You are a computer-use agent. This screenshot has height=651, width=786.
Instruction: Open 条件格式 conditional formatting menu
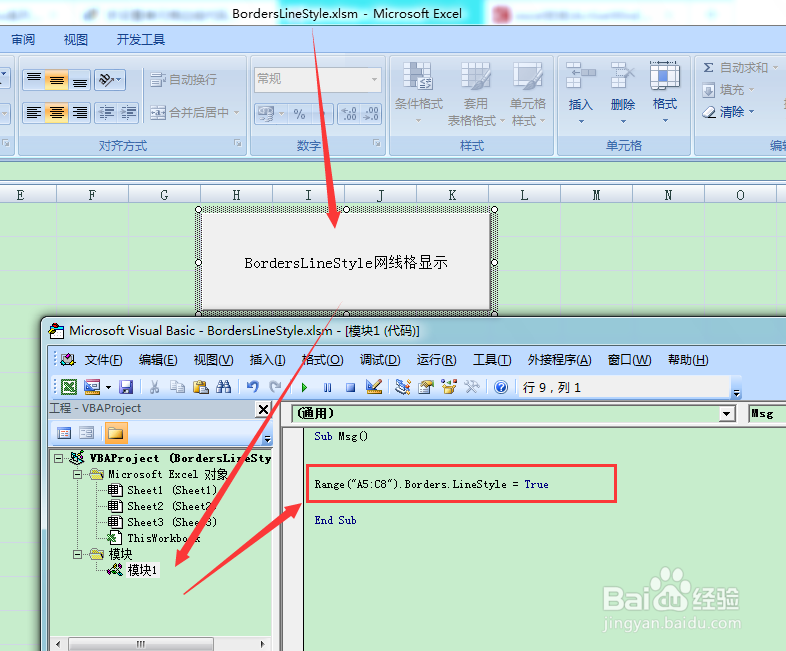(x=419, y=93)
